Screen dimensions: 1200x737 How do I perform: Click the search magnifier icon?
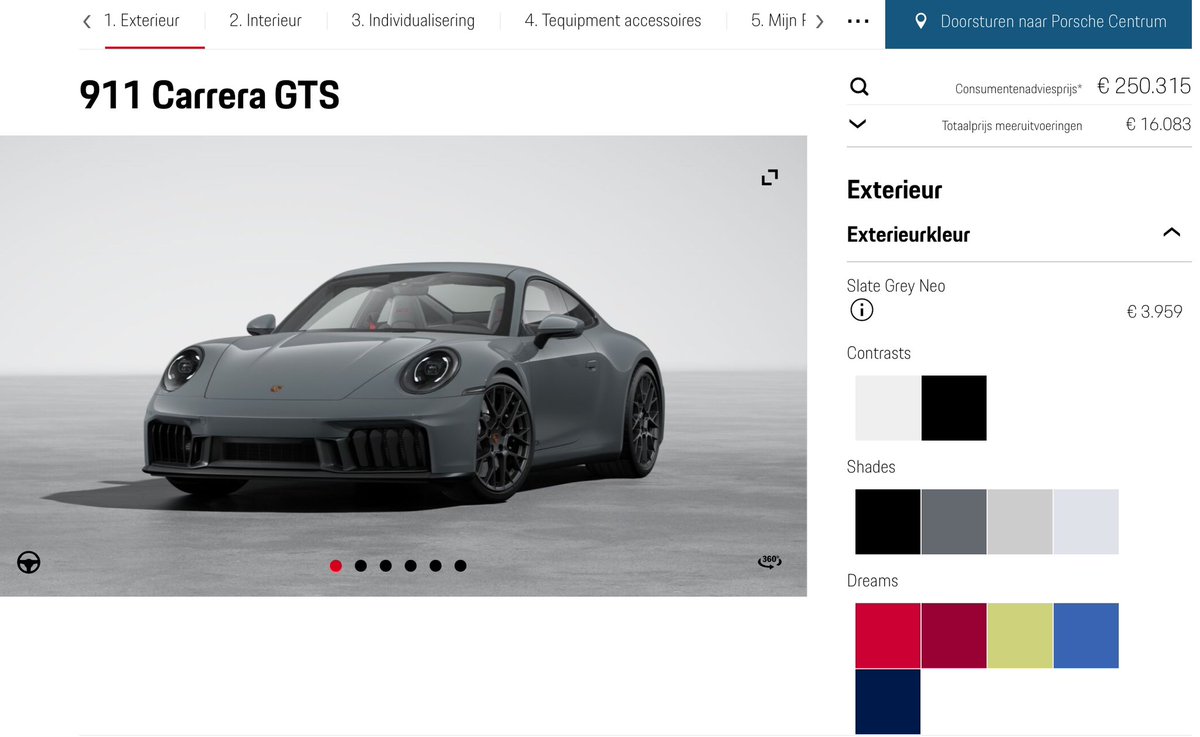pyautogui.click(x=859, y=87)
